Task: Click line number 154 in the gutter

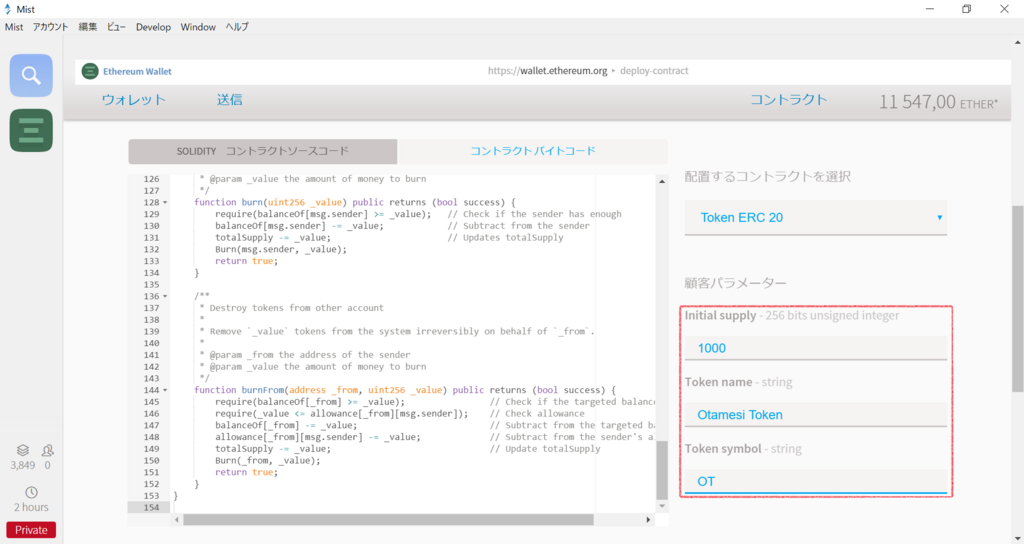Action: click(152, 507)
